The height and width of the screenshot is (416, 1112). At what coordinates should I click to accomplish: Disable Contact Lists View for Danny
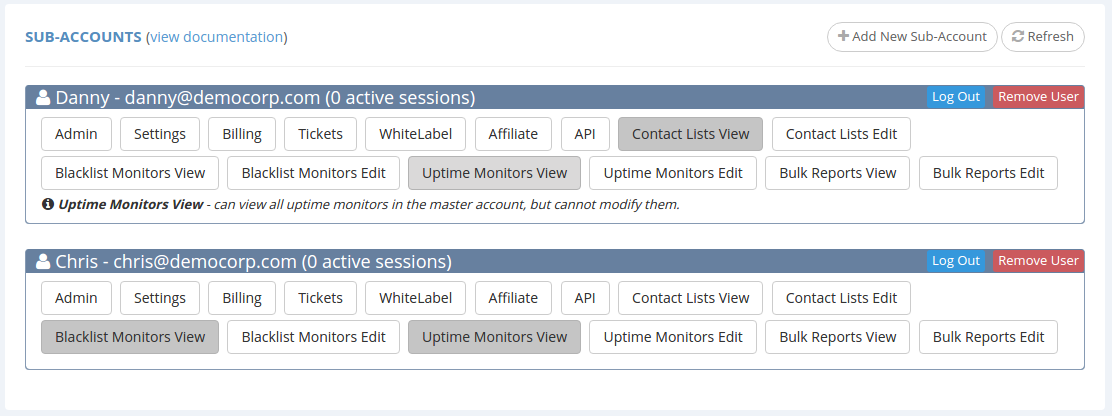[x=690, y=134]
